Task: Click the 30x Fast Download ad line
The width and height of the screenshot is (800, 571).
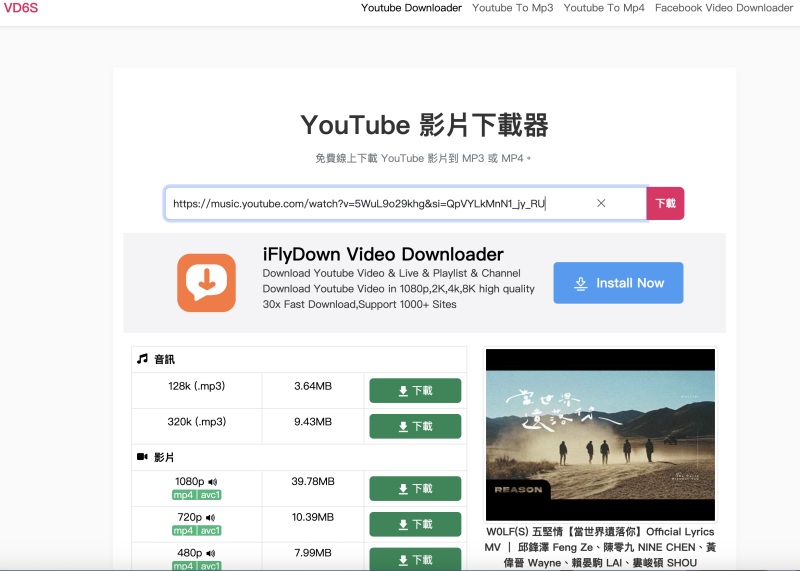Action: (359, 304)
